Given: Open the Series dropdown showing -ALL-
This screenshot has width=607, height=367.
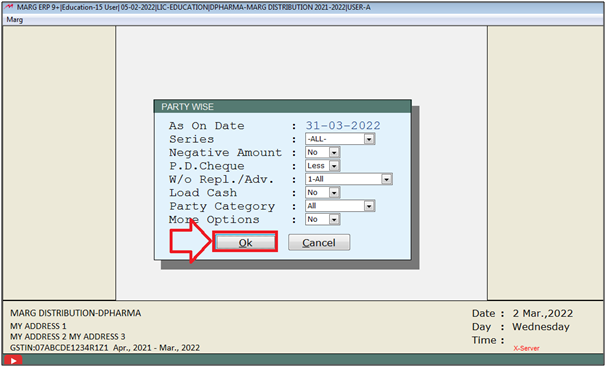Looking at the screenshot, I should 340,139.
